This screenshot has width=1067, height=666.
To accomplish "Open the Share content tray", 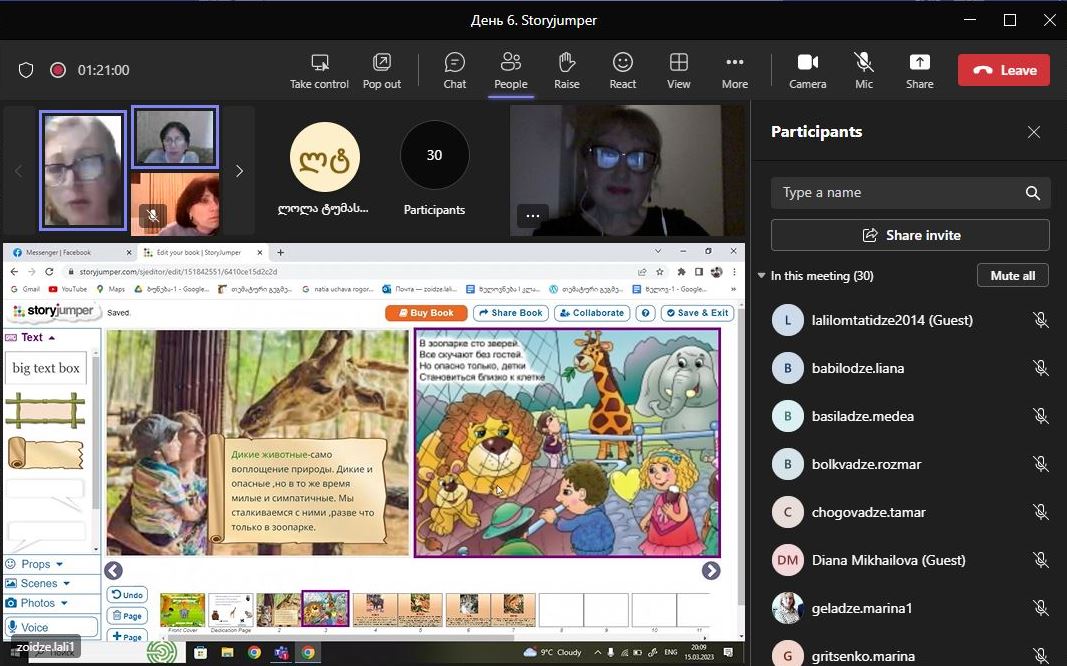I will pyautogui.click(x=919, y=71).
